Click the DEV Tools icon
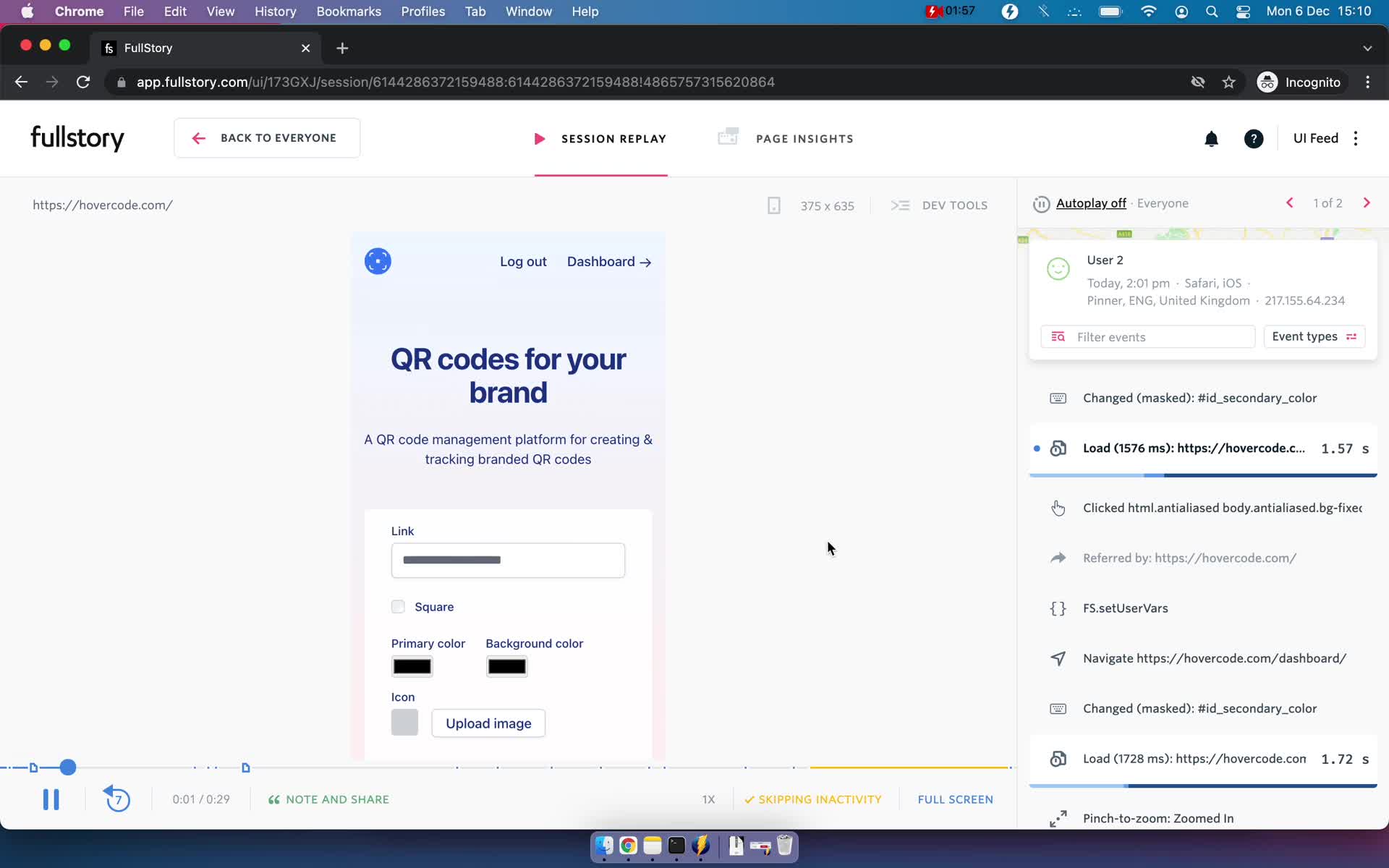 tap(900, 205)
